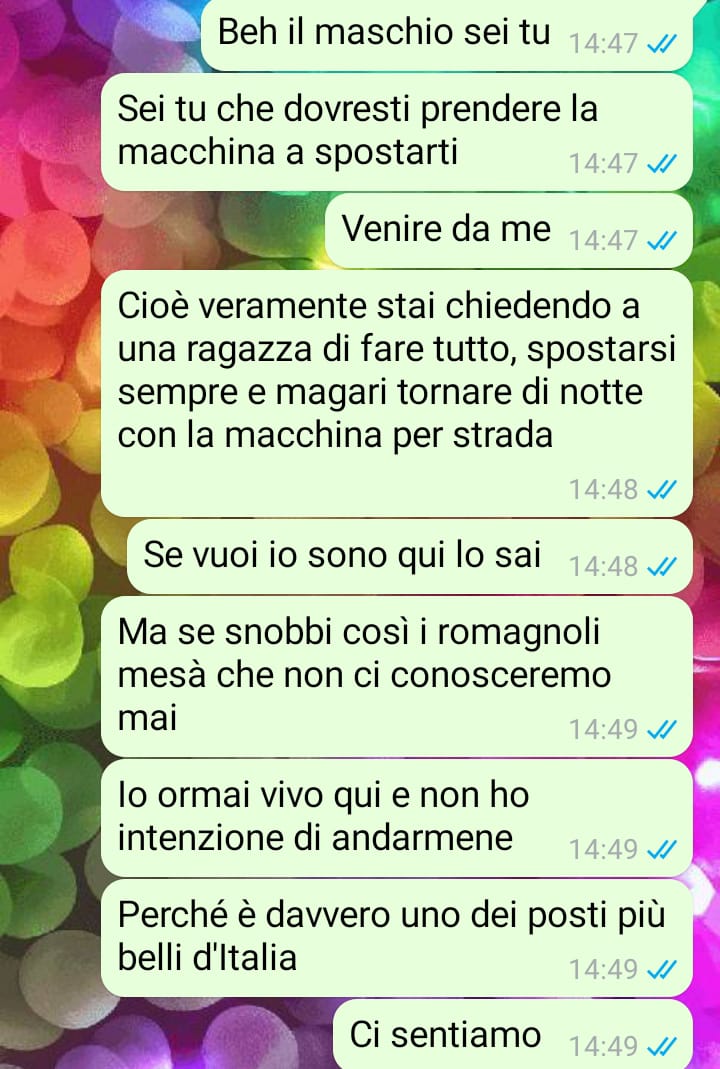Tap read ticks on 'snobbi così i romagnoli' message
The image size is (720, 1069).
(661, 730)
